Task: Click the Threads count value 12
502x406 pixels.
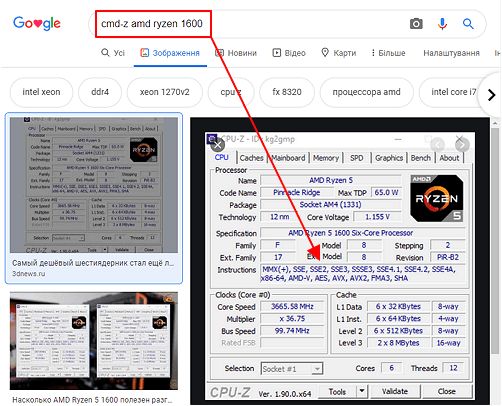Action: click(x=453, y=368)
